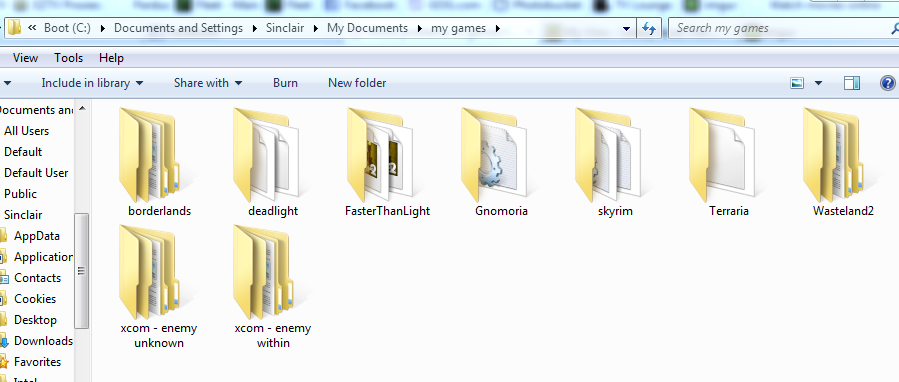Click the navigation pane scrollbar thumb
This screenshot has width=899, height=382.
[x=81, y=271]
